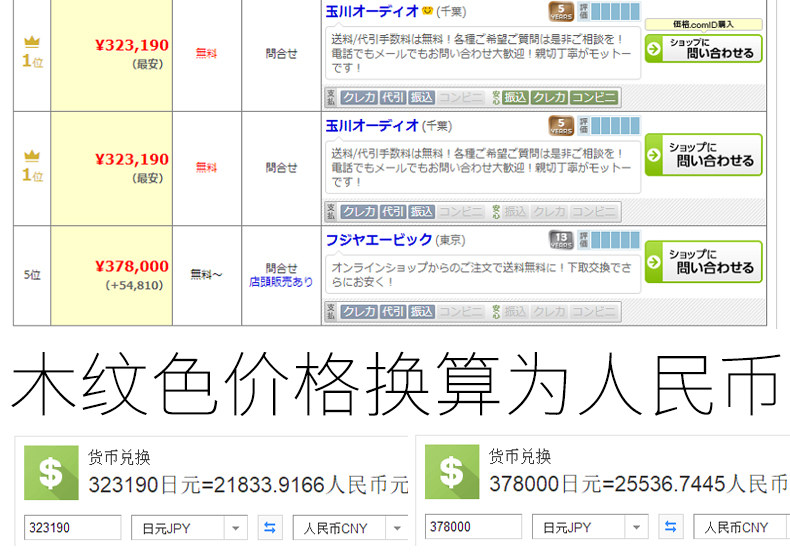The width and height of the screenshot is (790, 558).
Task: Click the green arrow icon in フジヤエービック's button
Action: 653,262
